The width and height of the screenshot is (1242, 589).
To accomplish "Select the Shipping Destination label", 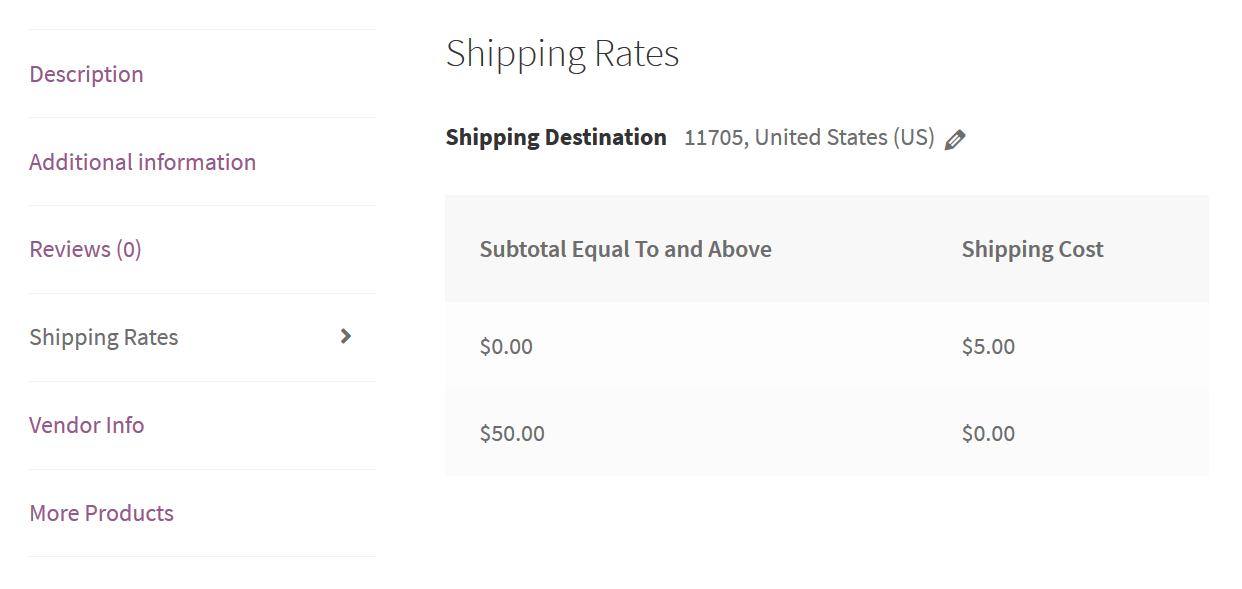I will tap(556, 137).
